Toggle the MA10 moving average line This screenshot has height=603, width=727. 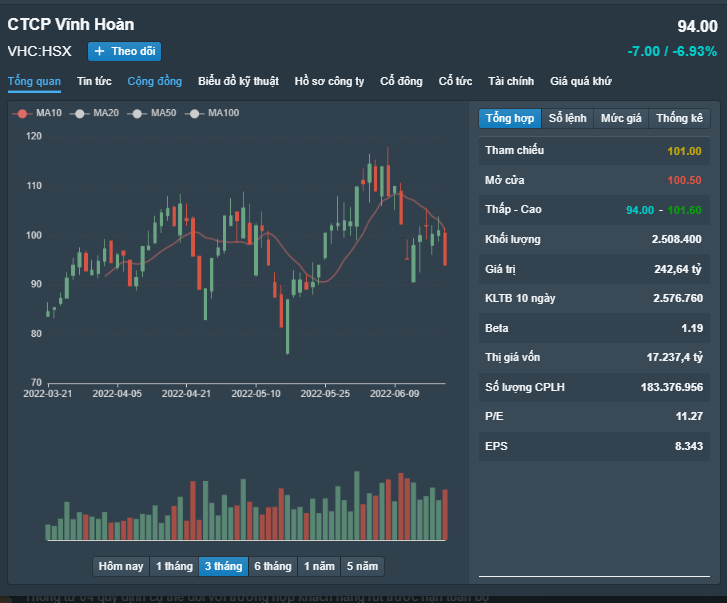39,113
